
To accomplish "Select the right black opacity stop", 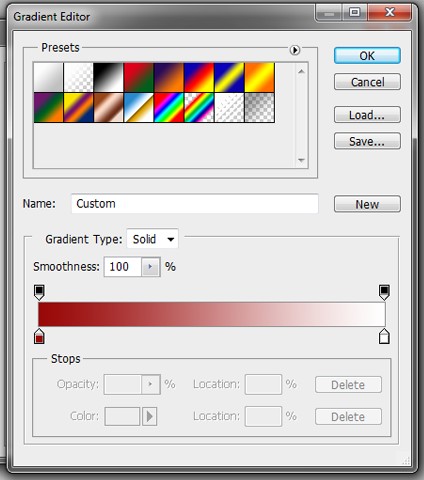I will pyautogui.click(x=384, y=292).
